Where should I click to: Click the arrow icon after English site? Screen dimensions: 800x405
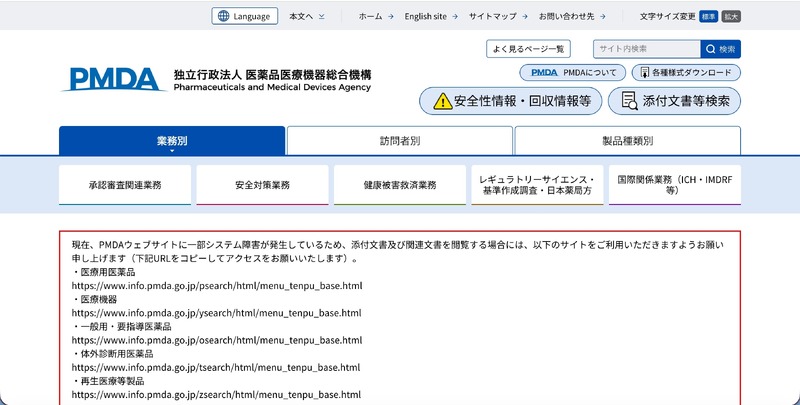click(x=455, y=16)
